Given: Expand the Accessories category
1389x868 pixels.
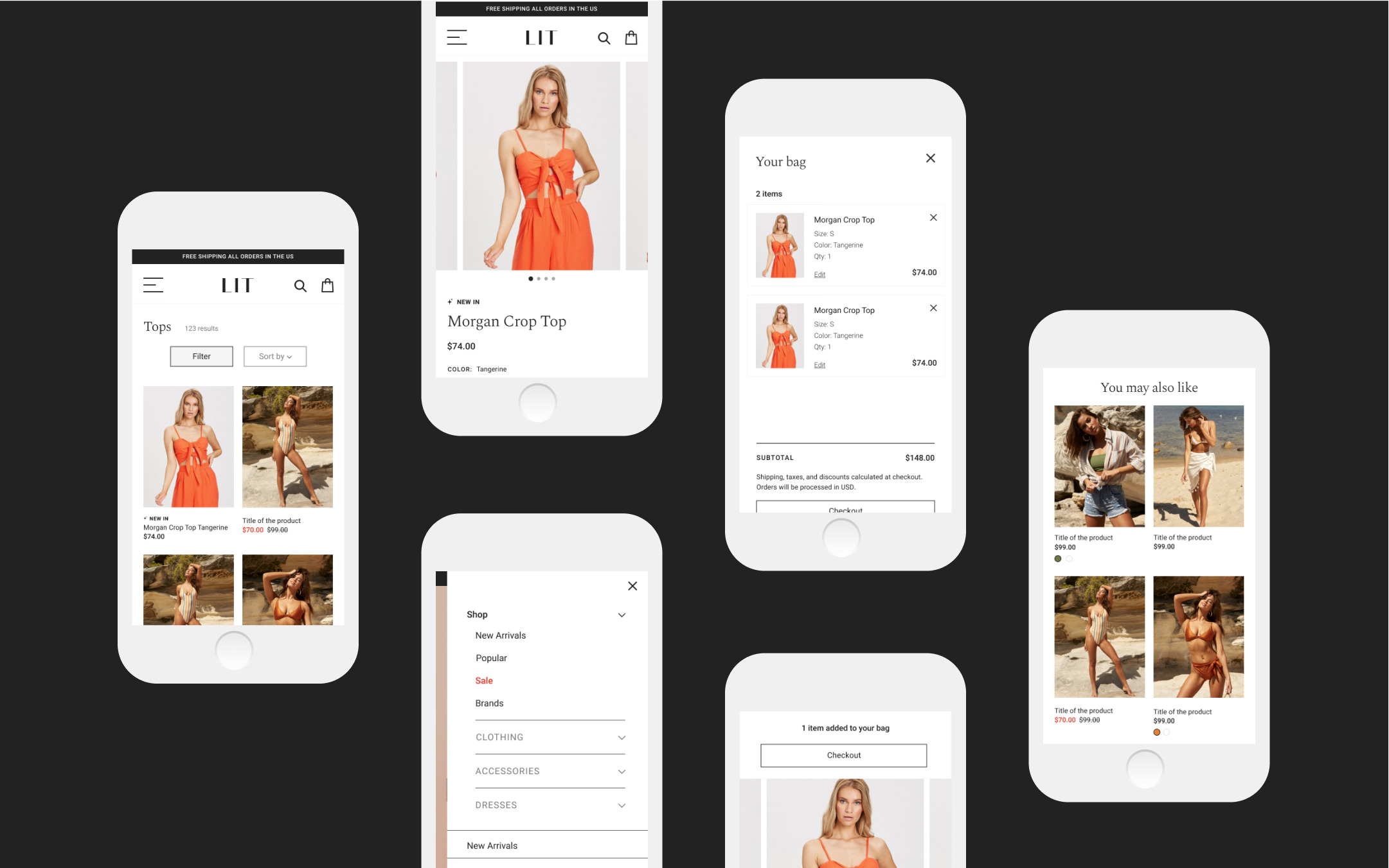Looking at the screenshot, I should (x=622, y=771).
